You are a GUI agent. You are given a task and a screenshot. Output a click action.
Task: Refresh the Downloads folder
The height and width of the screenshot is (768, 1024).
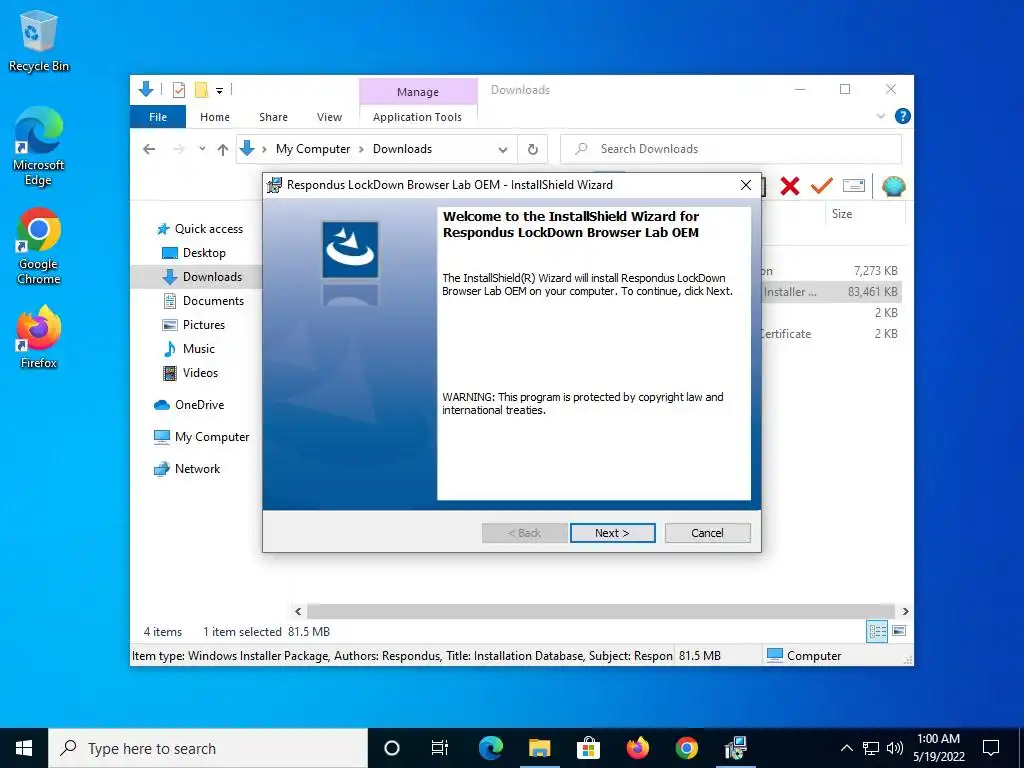[533, 150]
